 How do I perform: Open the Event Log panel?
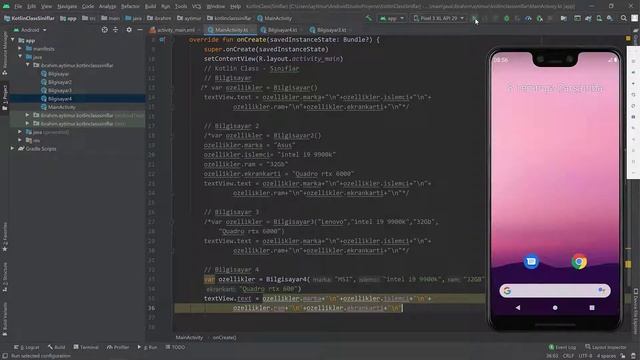pos(562,347)
